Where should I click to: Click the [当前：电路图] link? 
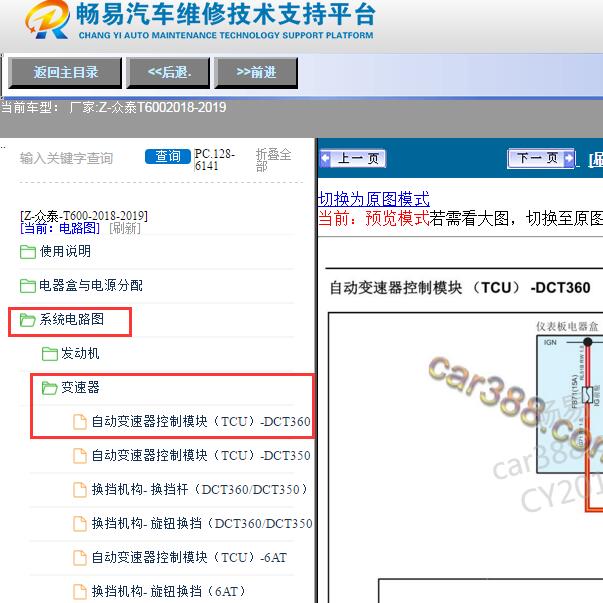(60, 228)
